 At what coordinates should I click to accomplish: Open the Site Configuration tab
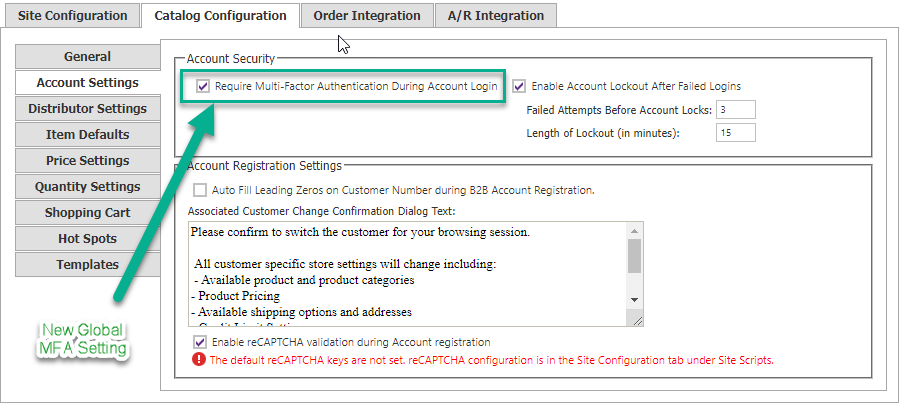coord(73,16)
